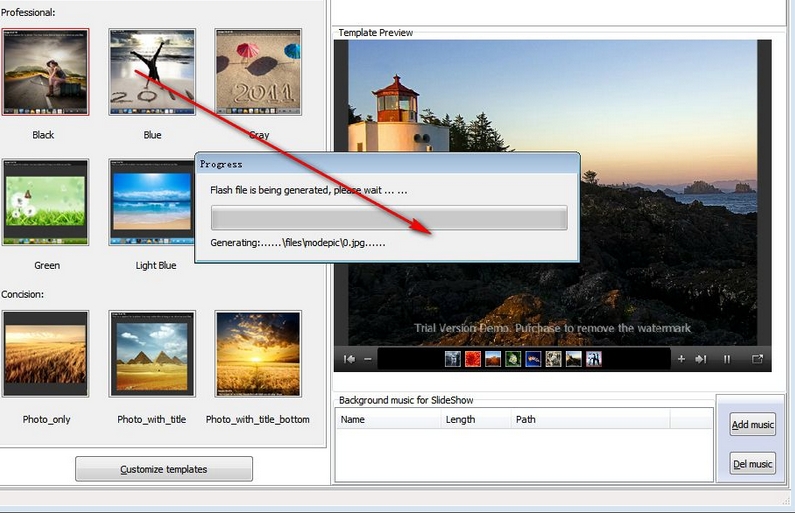Click the Customize templates button
The width and height of the screenshot is (795, 516).
164,469
